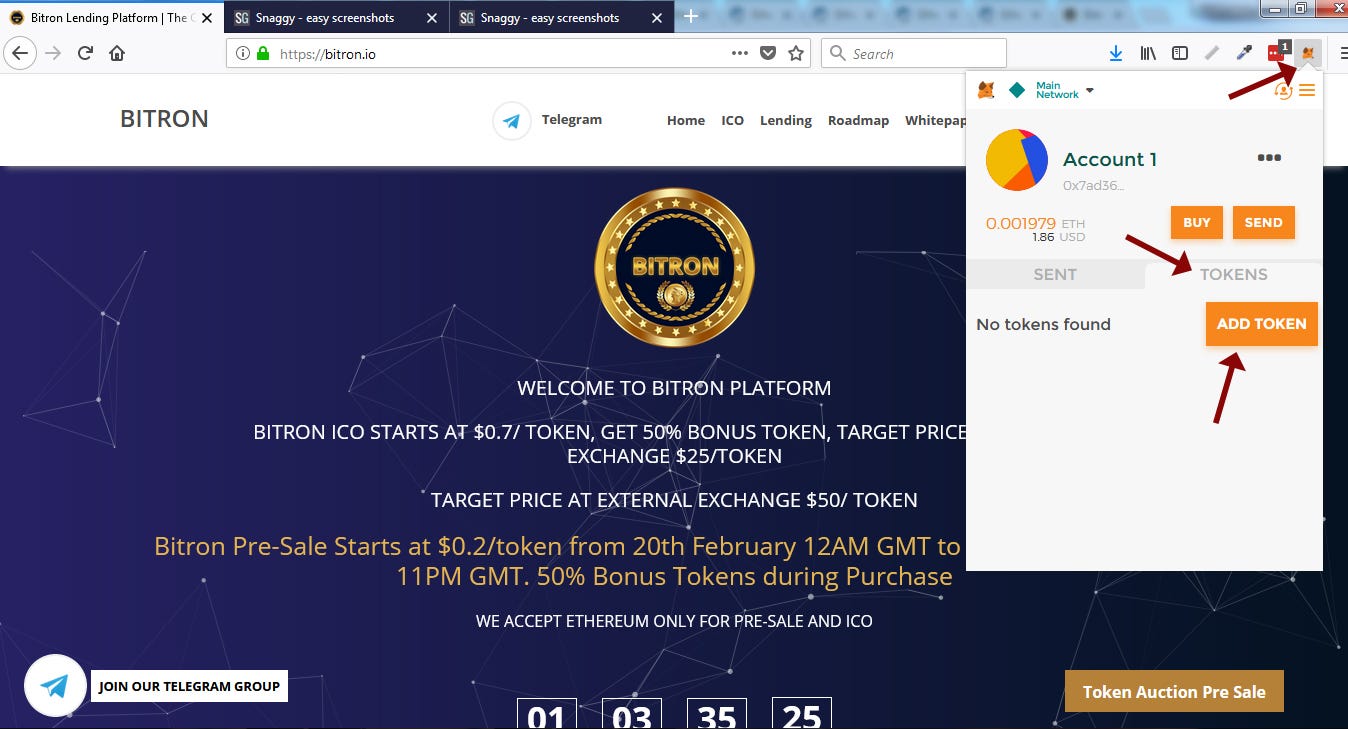Click the BUY button in MetaMask
This screenshot has width=1348, height=729.
coord(1197,222)
